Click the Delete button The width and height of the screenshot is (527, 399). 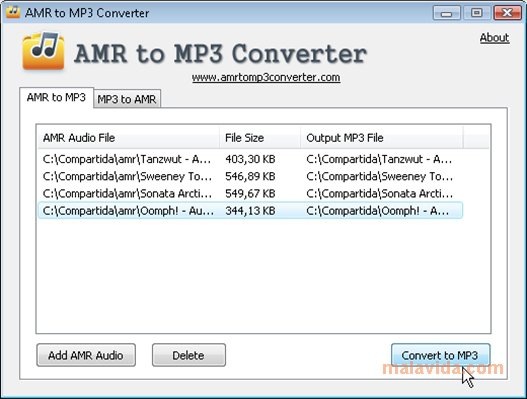pos(189,355)
